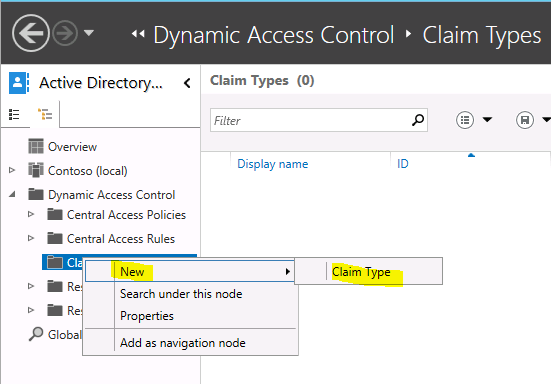This screenshot has height=384, width=551.
Task: Sort by Display name column header
Action: (273, 164)
